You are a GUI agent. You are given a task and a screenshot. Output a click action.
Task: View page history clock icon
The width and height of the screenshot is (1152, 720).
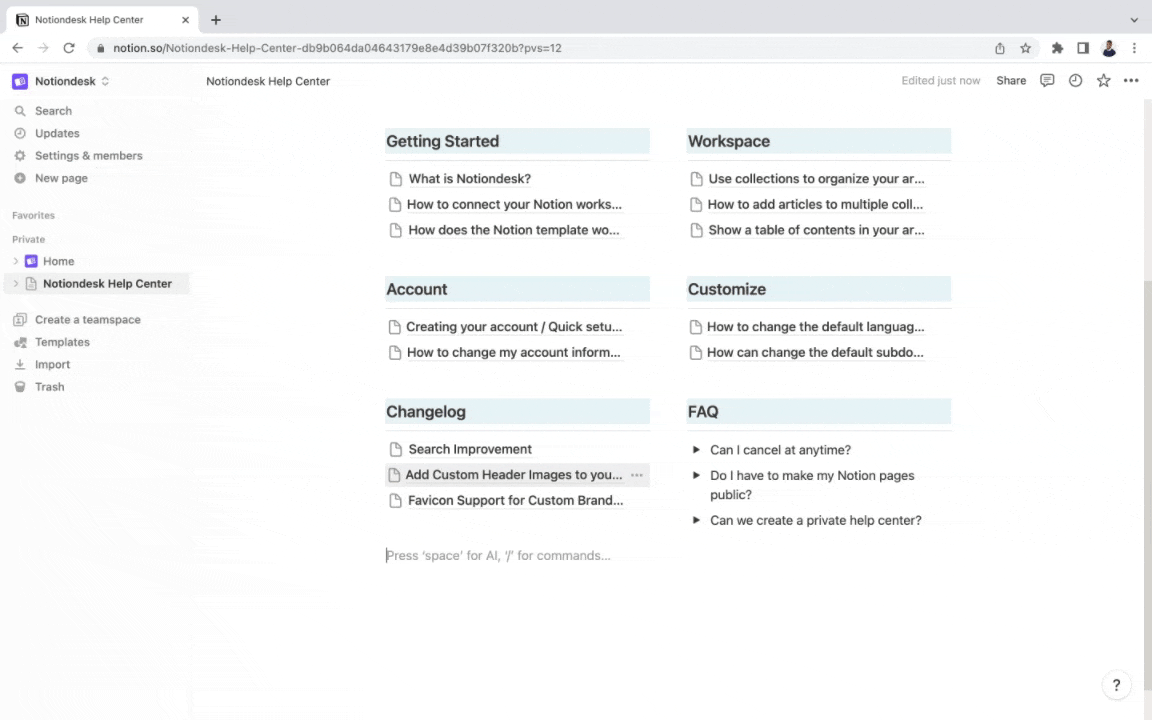coord(1075,81)
